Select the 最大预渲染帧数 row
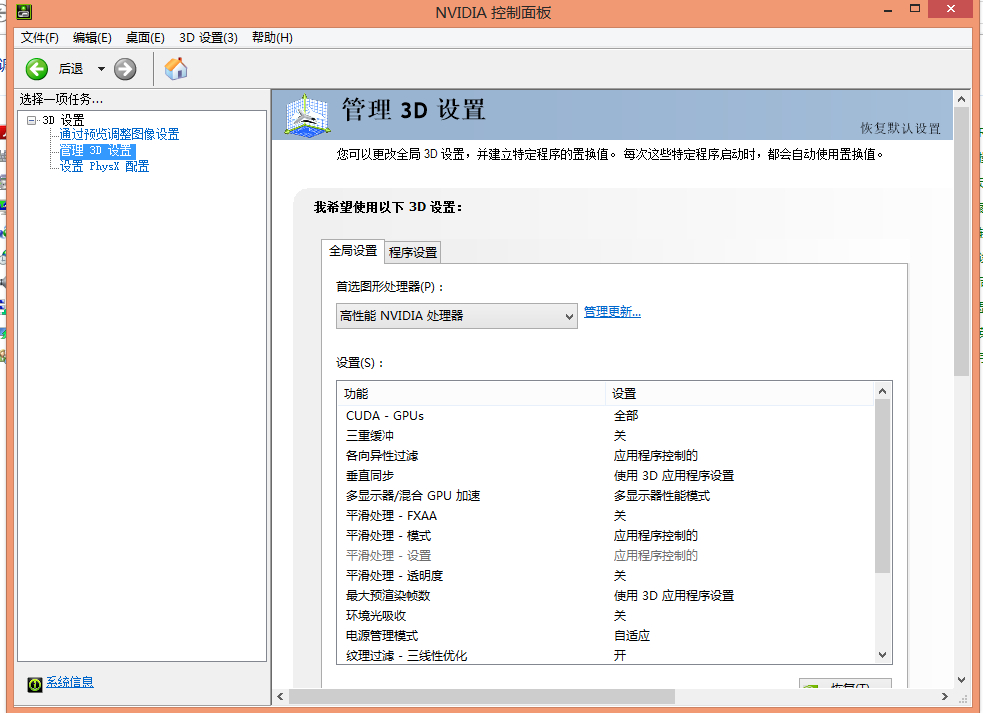983x713 pixels. coord(605,596)
